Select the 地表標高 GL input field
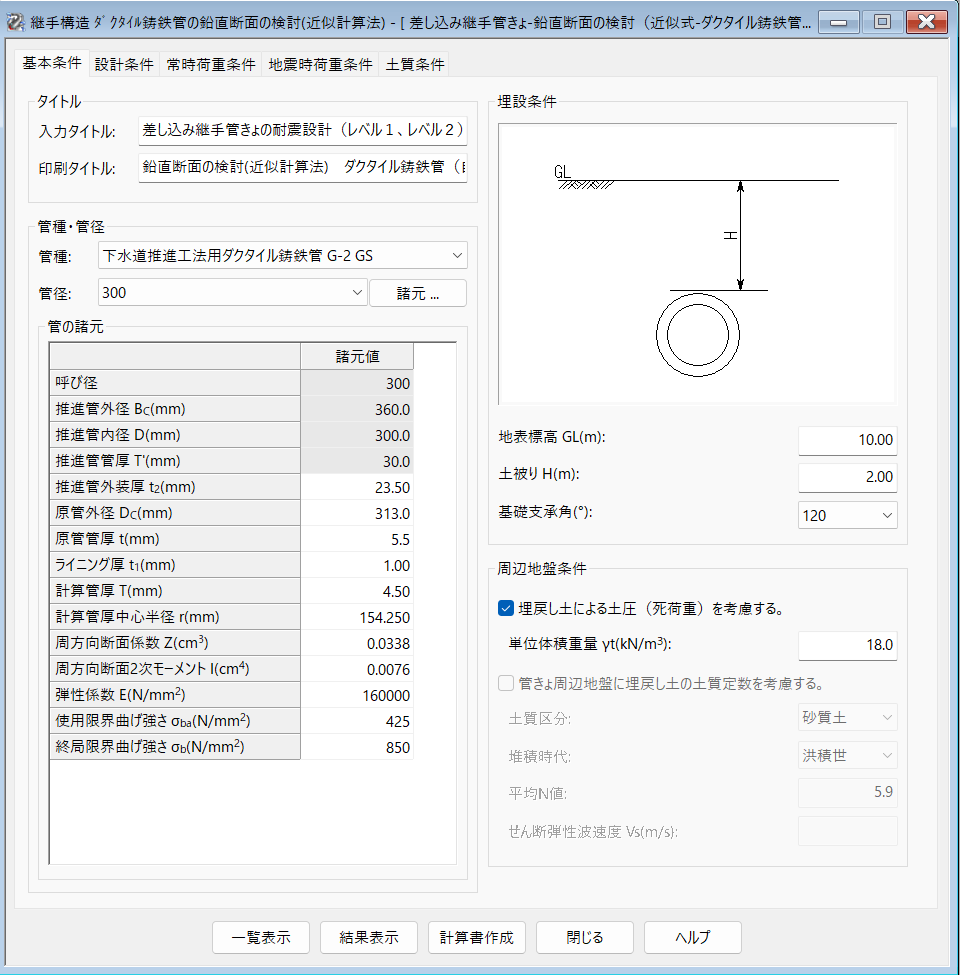 (847, 440)
